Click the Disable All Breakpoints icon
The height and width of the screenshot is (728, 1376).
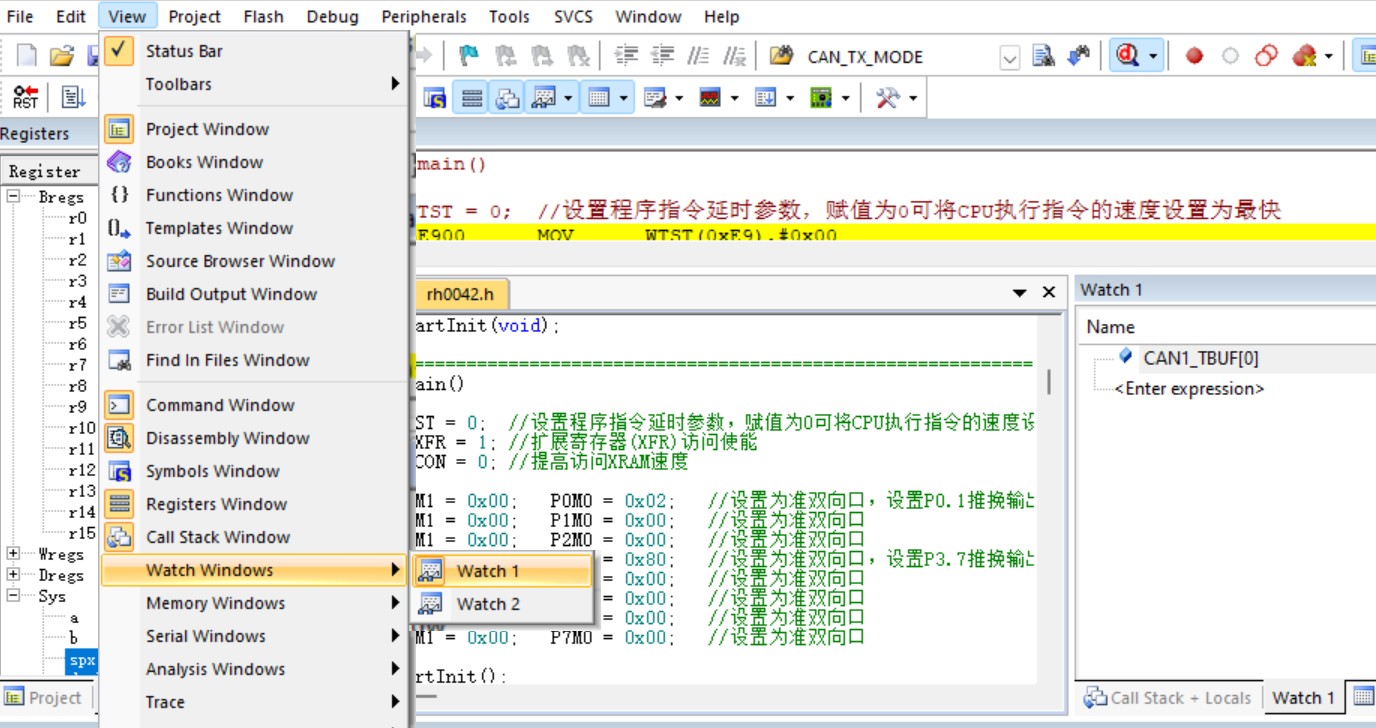(x=1266, y=56)
